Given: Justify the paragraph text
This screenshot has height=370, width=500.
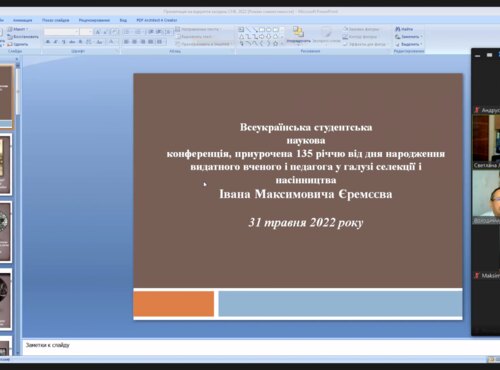Looking at the screenshot, I should (151, 42).
